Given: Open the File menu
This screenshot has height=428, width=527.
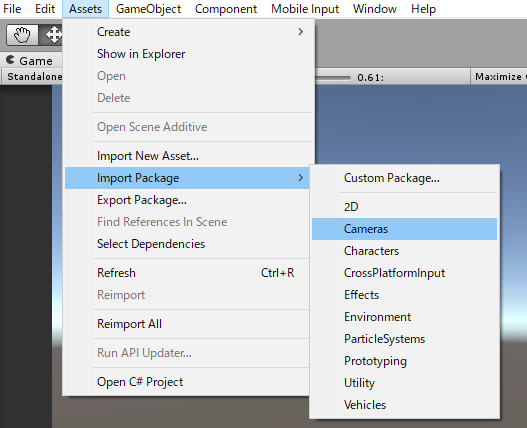Looking at the screenshot, I should coord(12,9).
